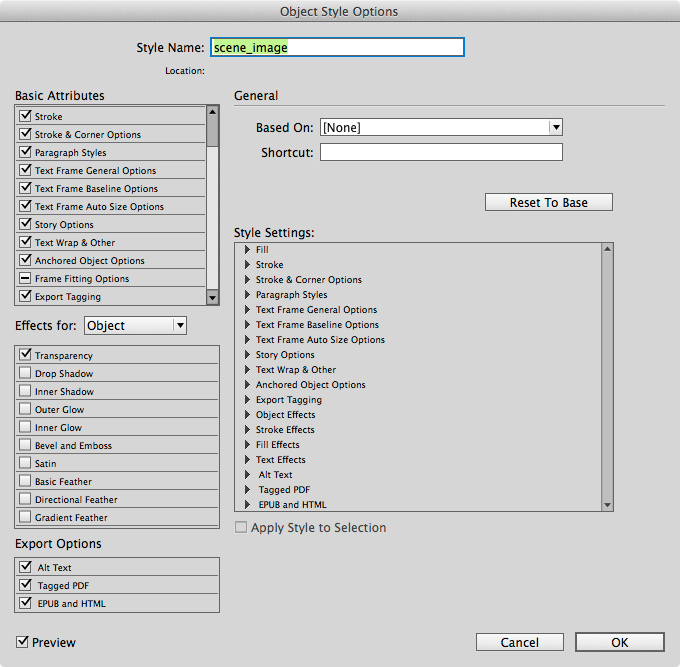680x667 pixels.
Task: Confirm with the OK button
Action: (x=620, y=642)
